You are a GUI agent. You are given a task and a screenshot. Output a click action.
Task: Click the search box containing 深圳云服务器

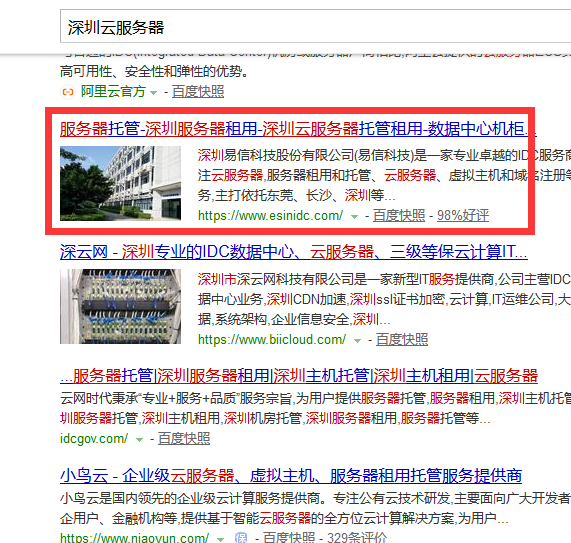click(x=315, y=27)
